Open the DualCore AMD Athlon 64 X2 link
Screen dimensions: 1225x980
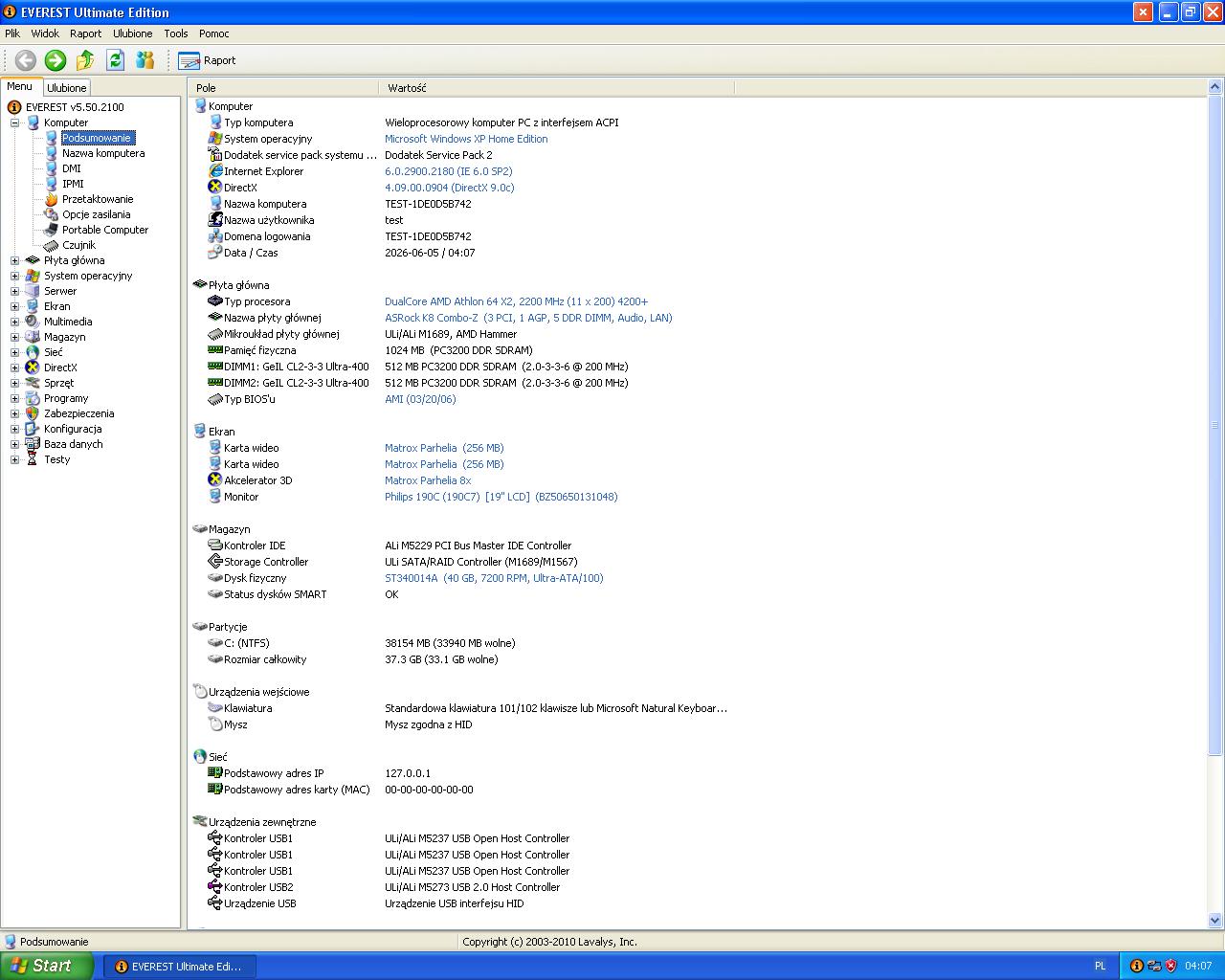[x=516, y=301]
